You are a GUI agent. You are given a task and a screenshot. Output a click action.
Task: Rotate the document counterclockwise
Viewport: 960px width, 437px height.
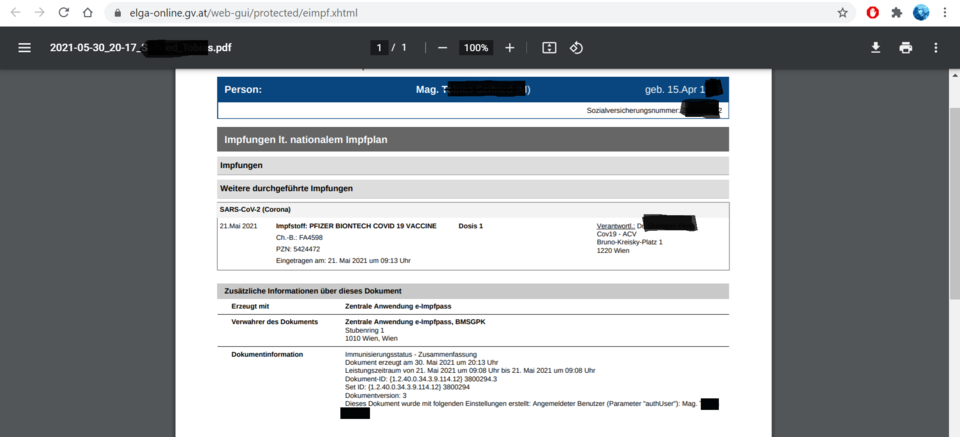576,48
